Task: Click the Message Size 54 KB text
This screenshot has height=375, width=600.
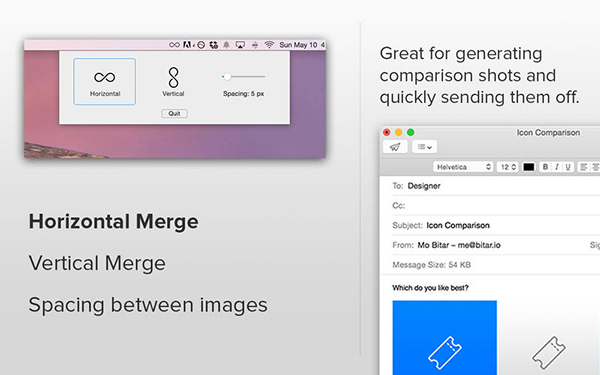Action: [432, 265]
